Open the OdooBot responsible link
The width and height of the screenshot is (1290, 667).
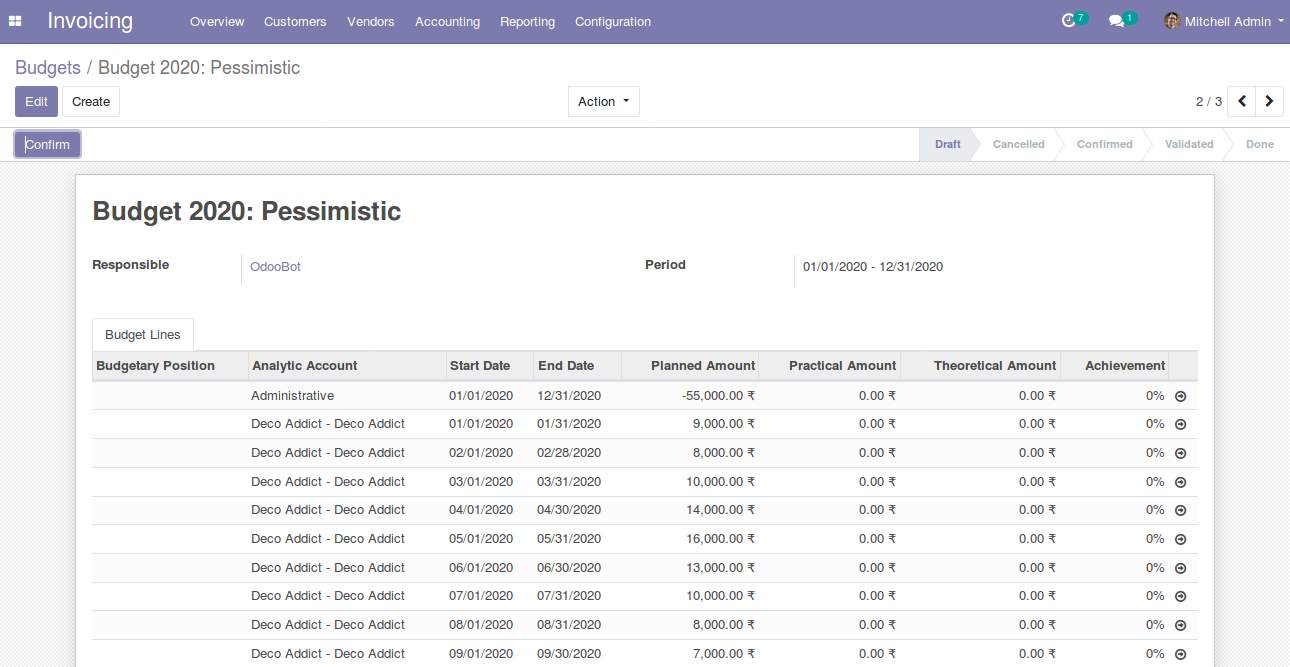point(275,267)
